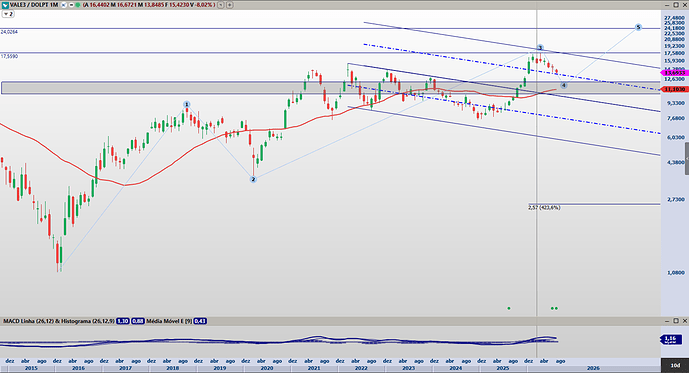This screenshot has height=373, width=689.
Task: Click the 2,57 (423,6%) Fibonacci label
Action: [x=544, y=207]
